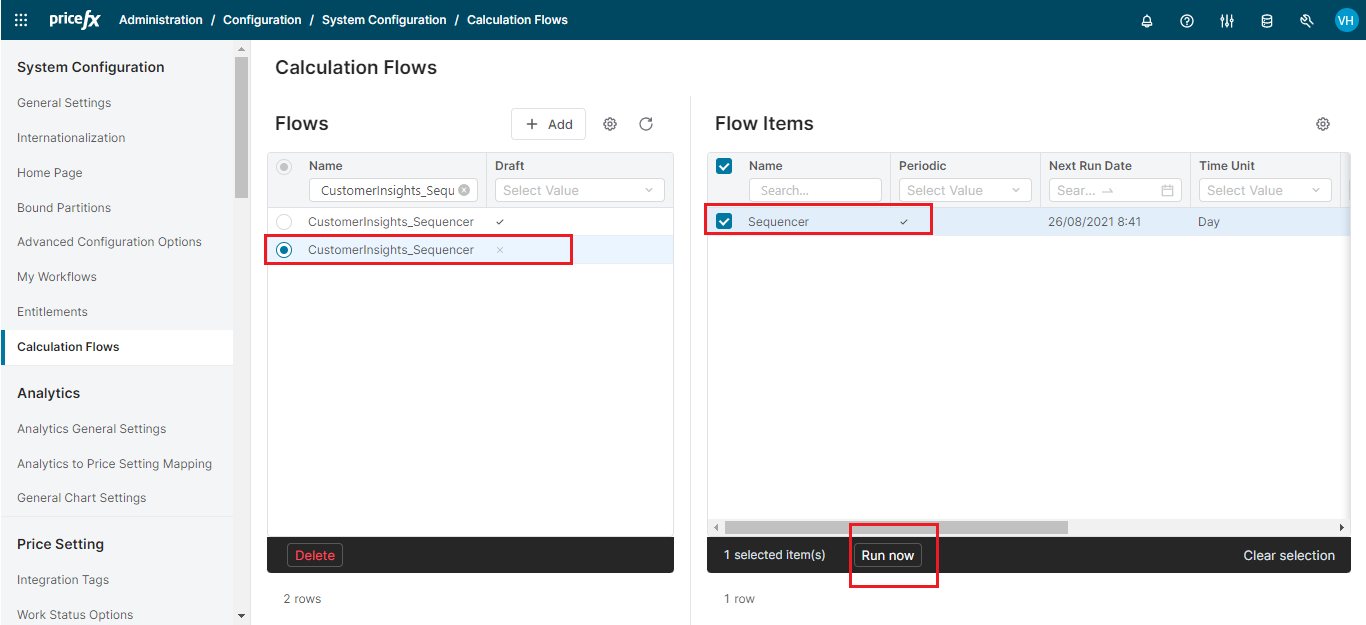This screenshot has height=625, width=1366.
Task: Open the Time Unit filter dropdown
Action: point(1264,190)
